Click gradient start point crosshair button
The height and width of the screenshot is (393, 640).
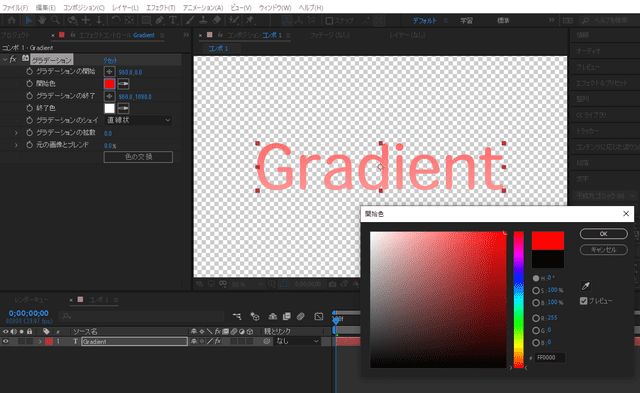[x=109, y=72]
